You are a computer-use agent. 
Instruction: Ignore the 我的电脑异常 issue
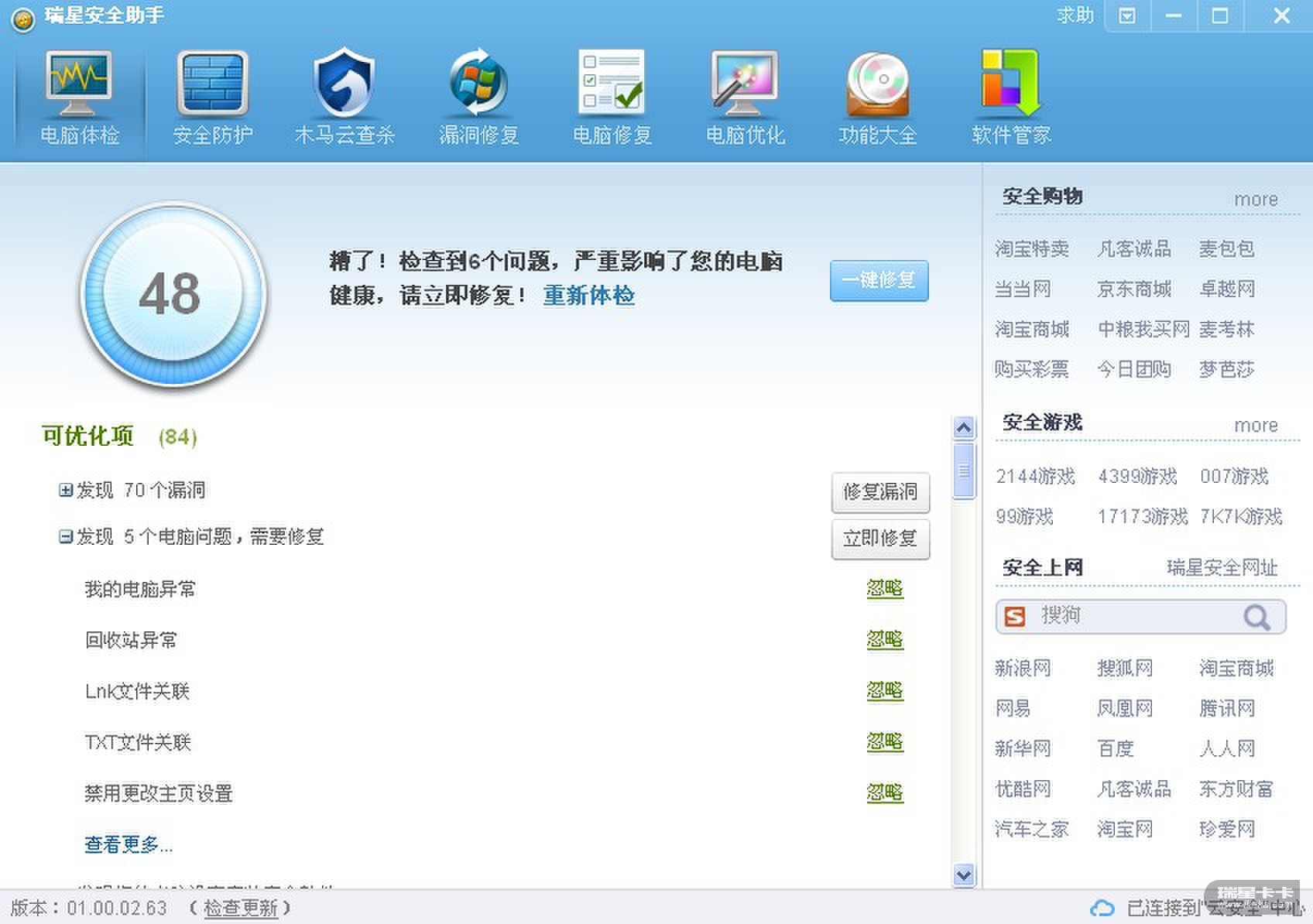click(x=885, y=589)
